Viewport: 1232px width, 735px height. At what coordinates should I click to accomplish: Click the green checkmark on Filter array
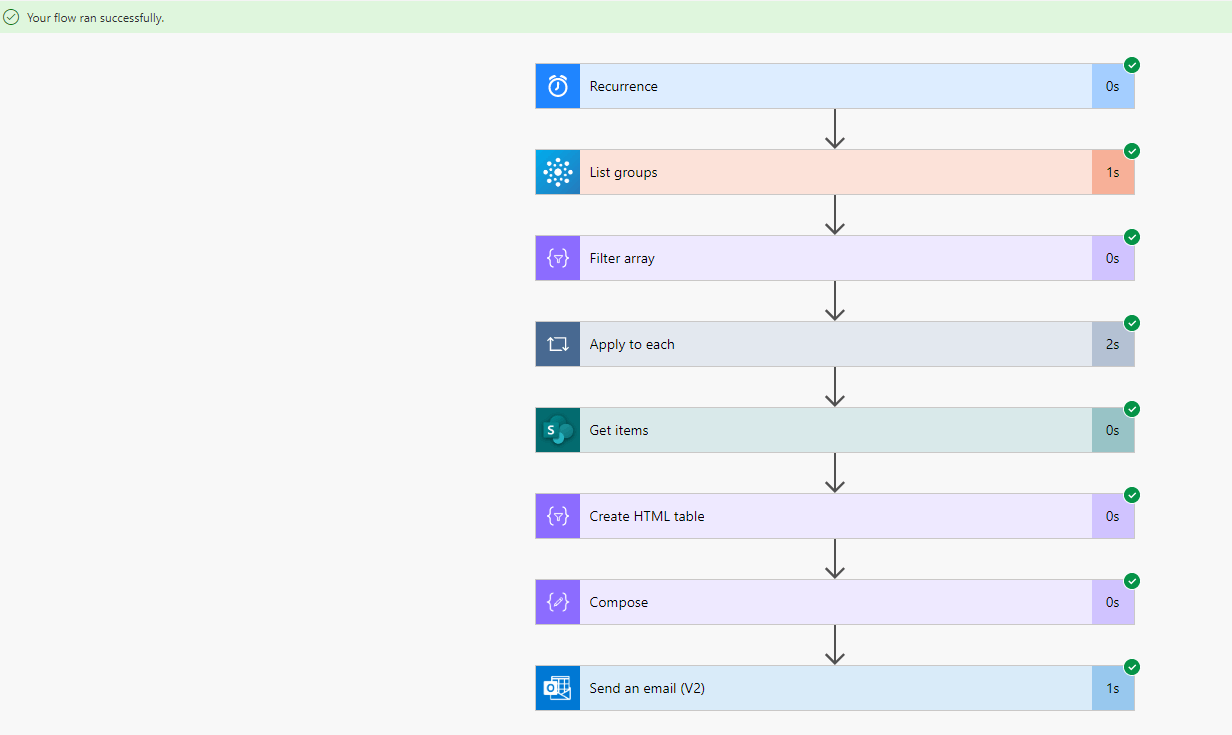1132,237
